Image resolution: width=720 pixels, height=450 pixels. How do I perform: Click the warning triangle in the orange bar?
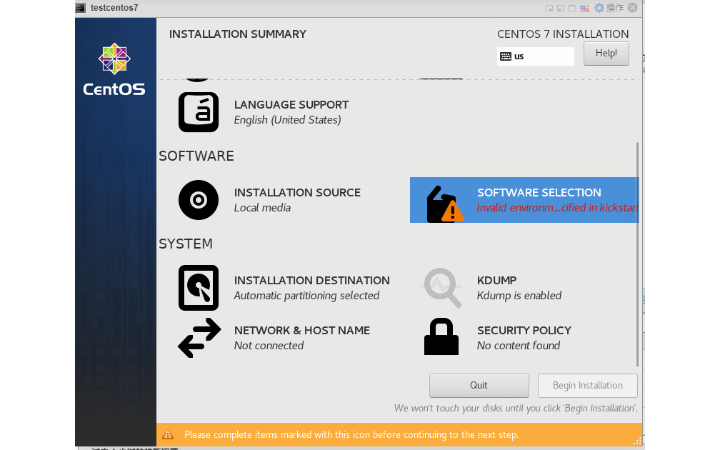click(168, 434)
